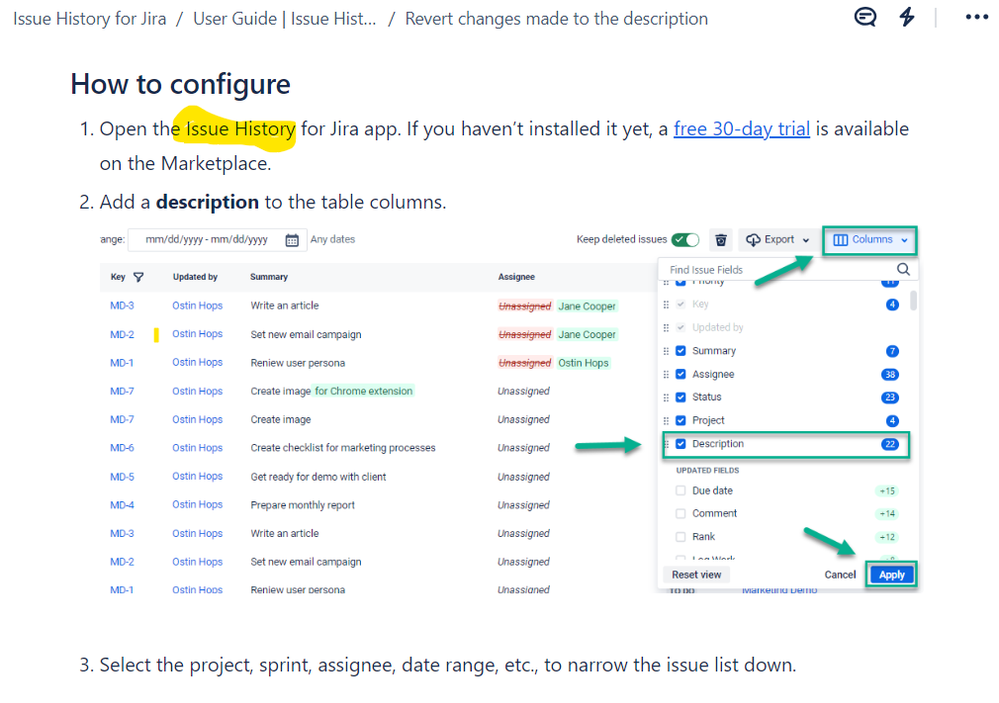
Task: Uncheck the Description column checkbox
Action: click(680, 444)
